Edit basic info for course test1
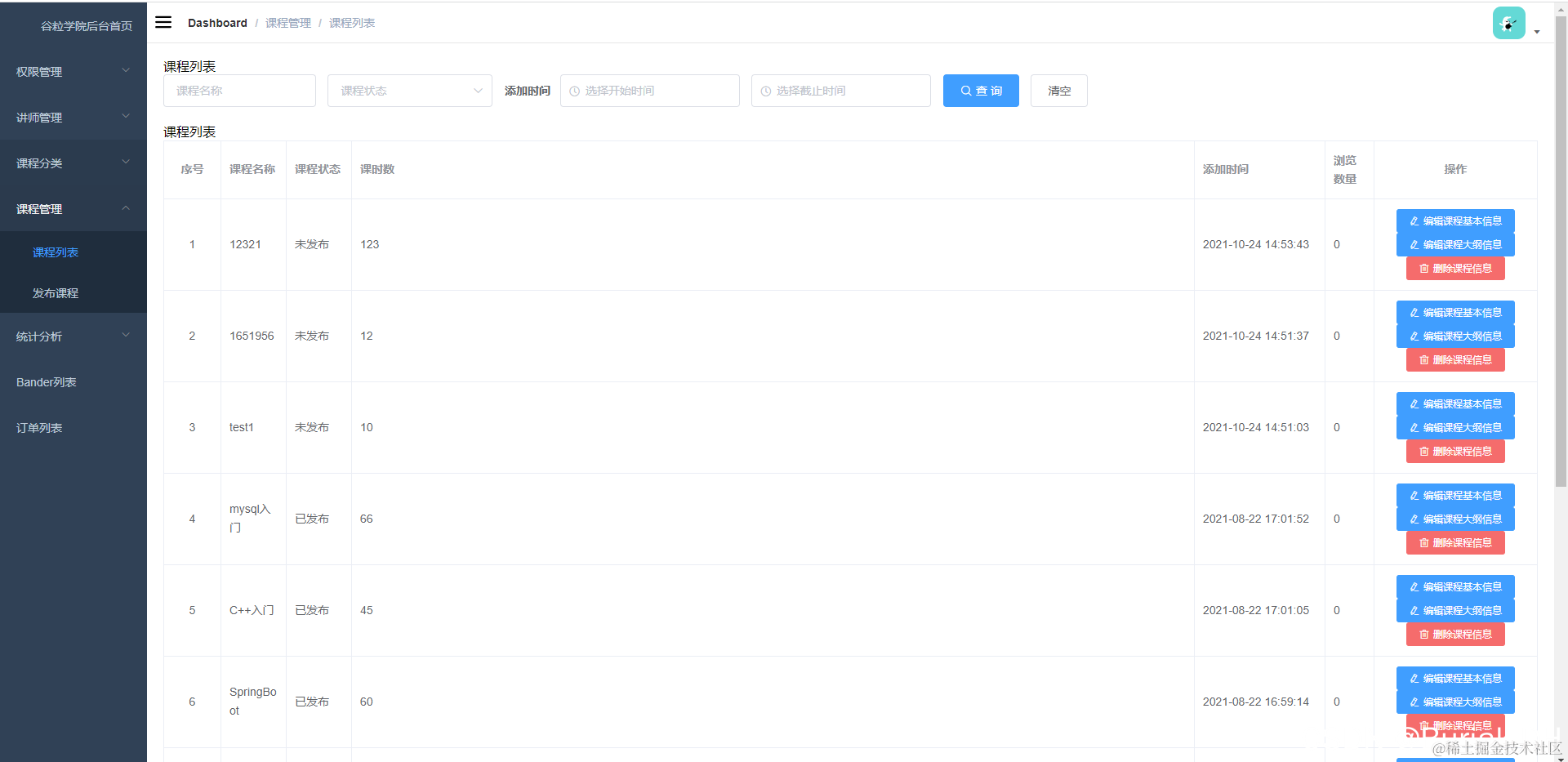 [1455, 404]
